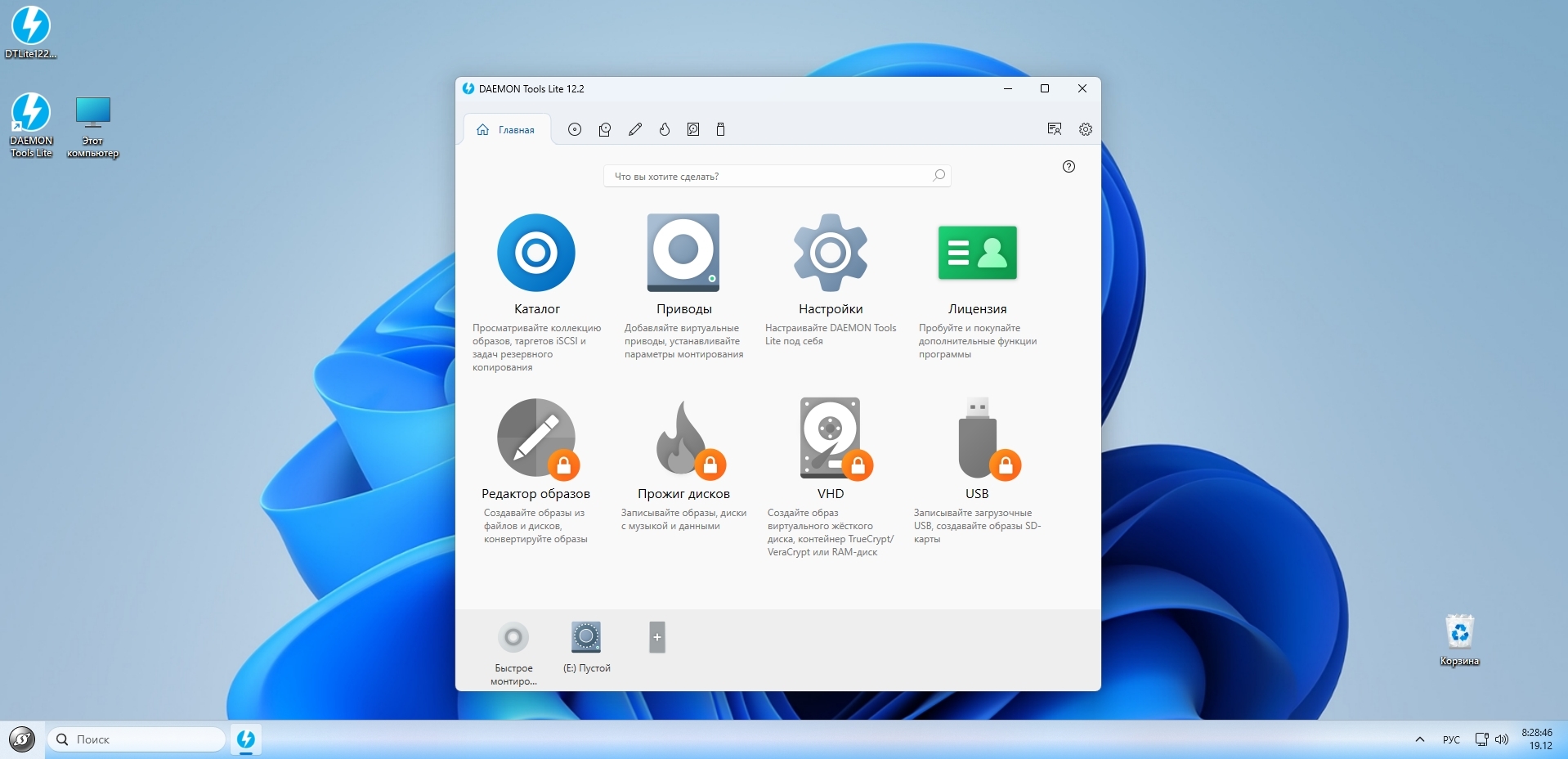Click the РУС language indicator
This screenshot has height=759, width=1568.
pos(1451,739)
